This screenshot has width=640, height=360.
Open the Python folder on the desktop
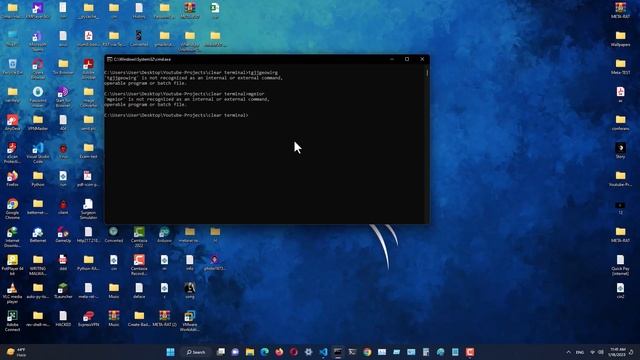pyautogui.click(x=38, y=178)
